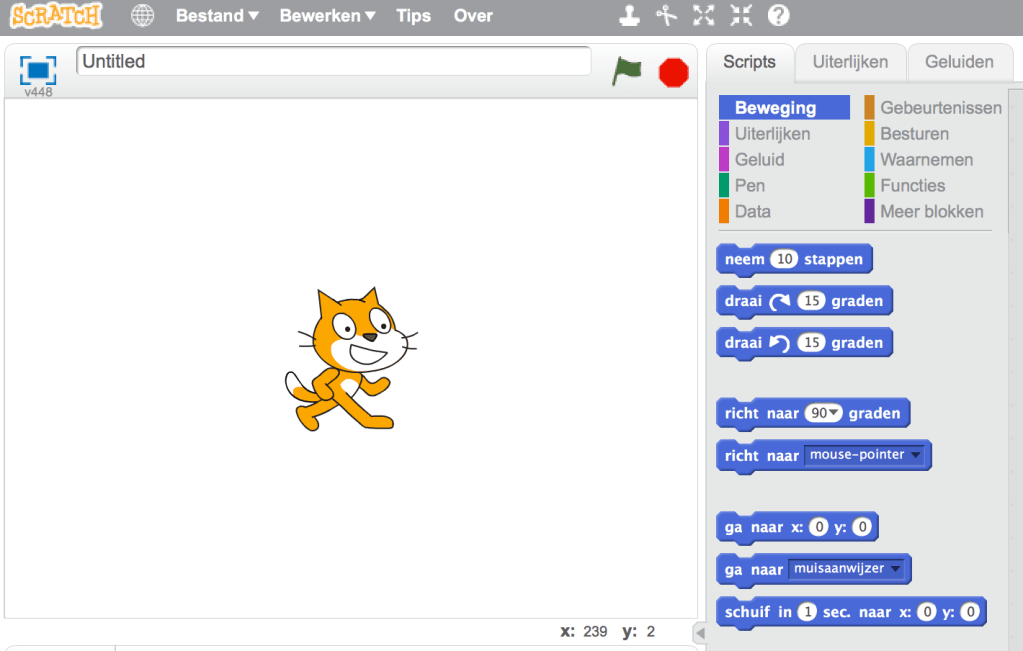The height and width of the screenshot is (651, 1023).
Task: Click the green flag to start
Action: tap(627, 71)
